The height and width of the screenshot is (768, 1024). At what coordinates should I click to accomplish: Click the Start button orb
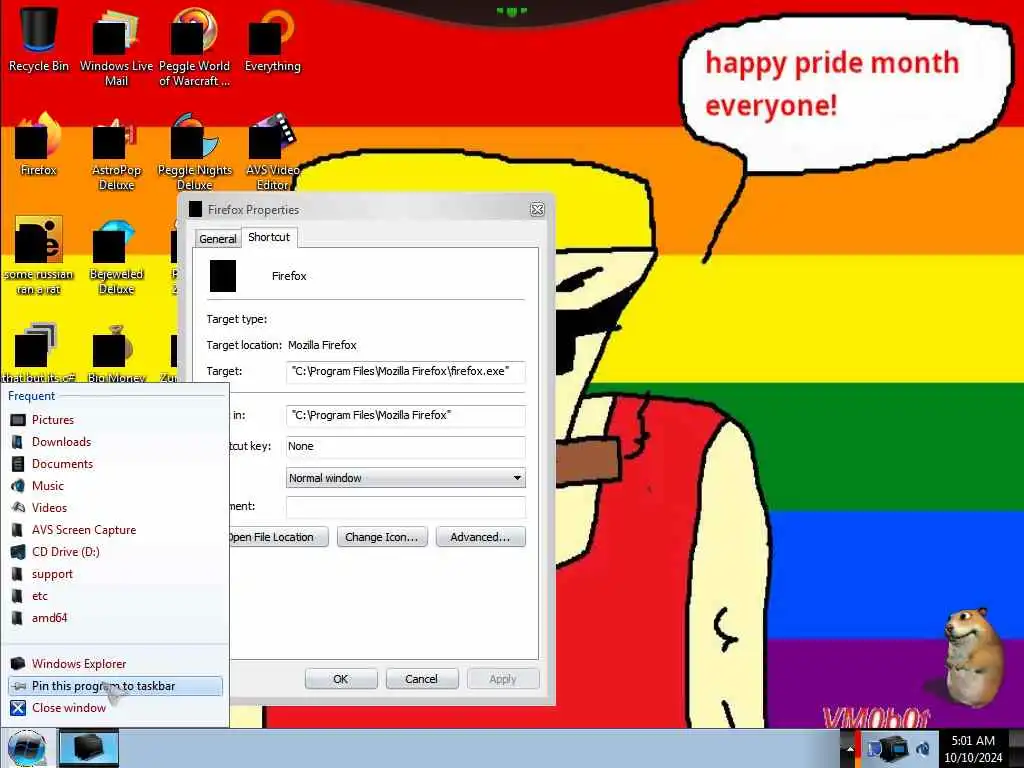27,748
